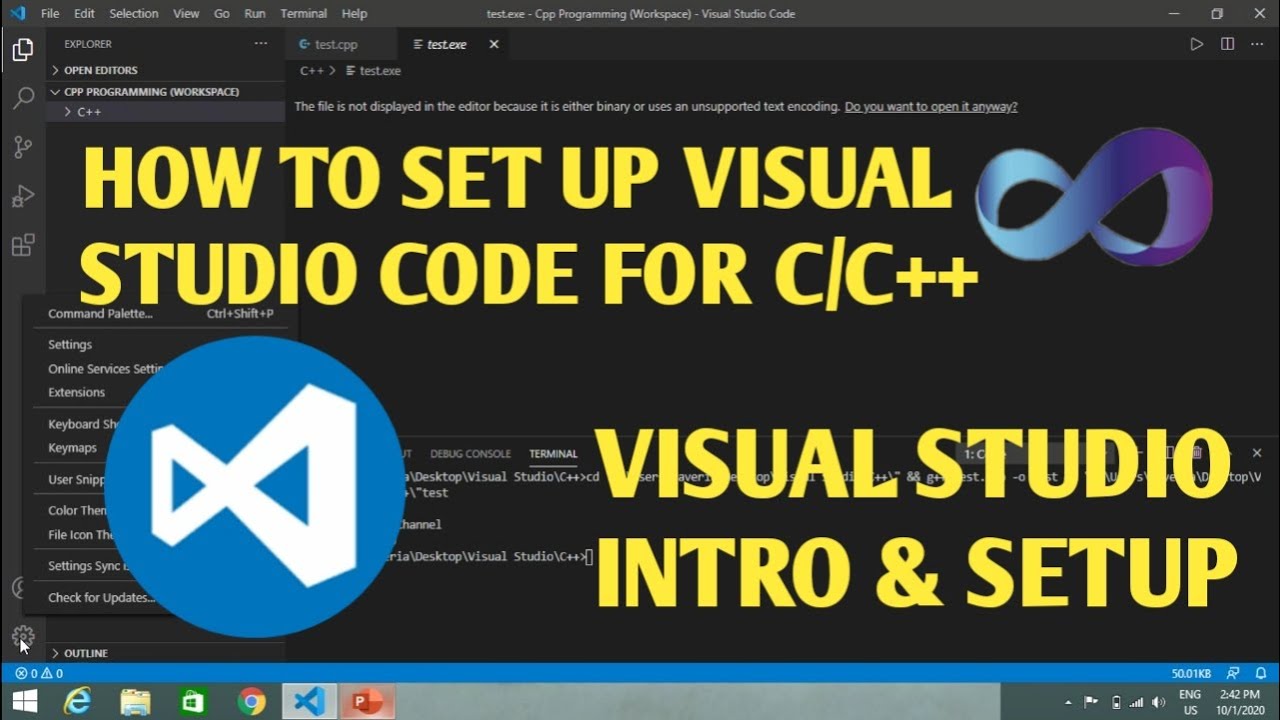Screen dimensions: 1280x720
Task: Open the Edit menu
Action: point(84,14)
